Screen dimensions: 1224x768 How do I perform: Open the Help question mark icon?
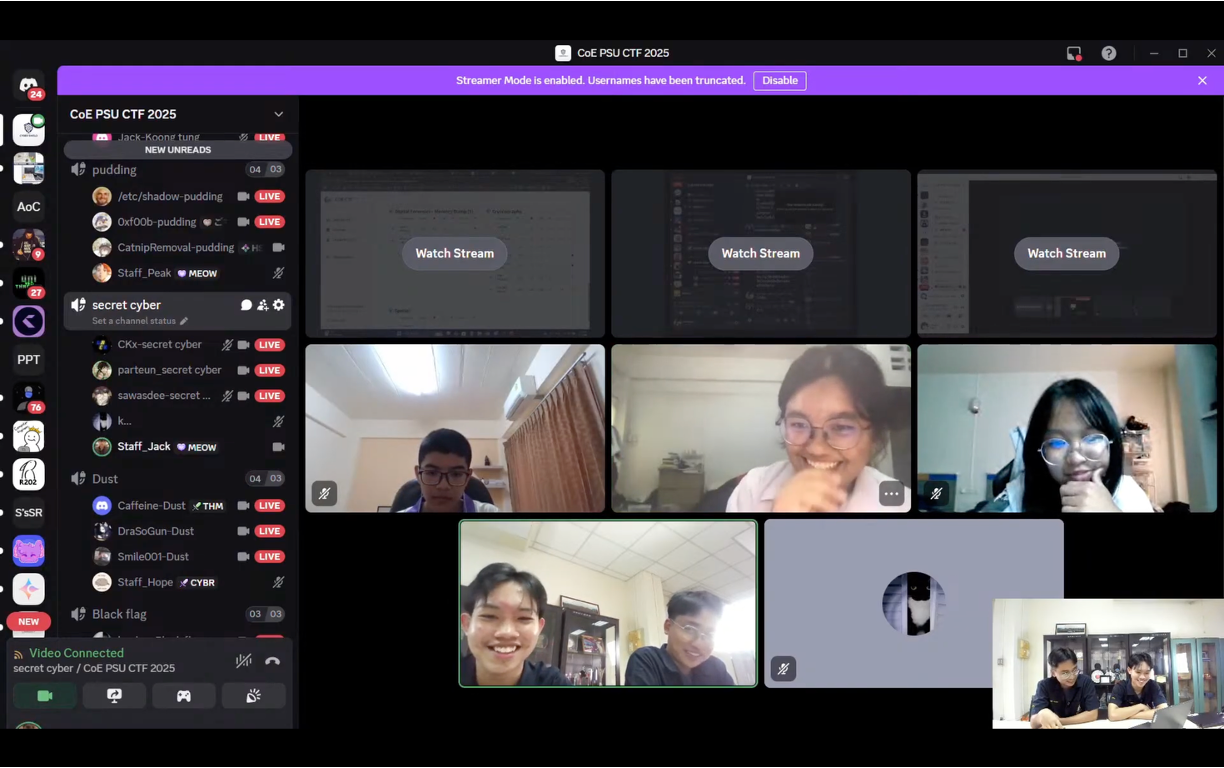[1109, 53]
